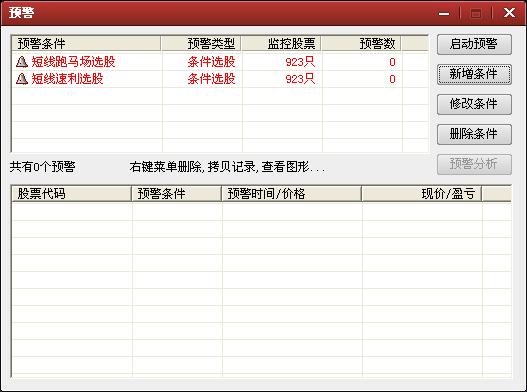Screen dimensions: 527x392
Task: Select the 短线速利选股 row
Action: [220, 79]
